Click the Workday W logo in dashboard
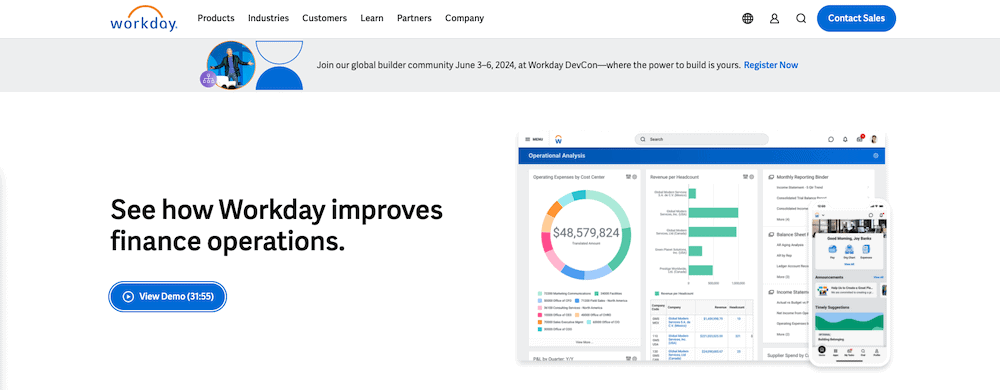 (x=558, y=139)
